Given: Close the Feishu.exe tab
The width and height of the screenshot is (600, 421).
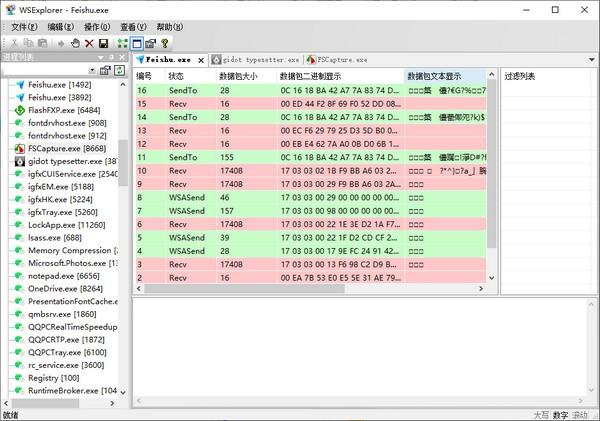Looking at the screenshot, I should [x=201, y=60].
